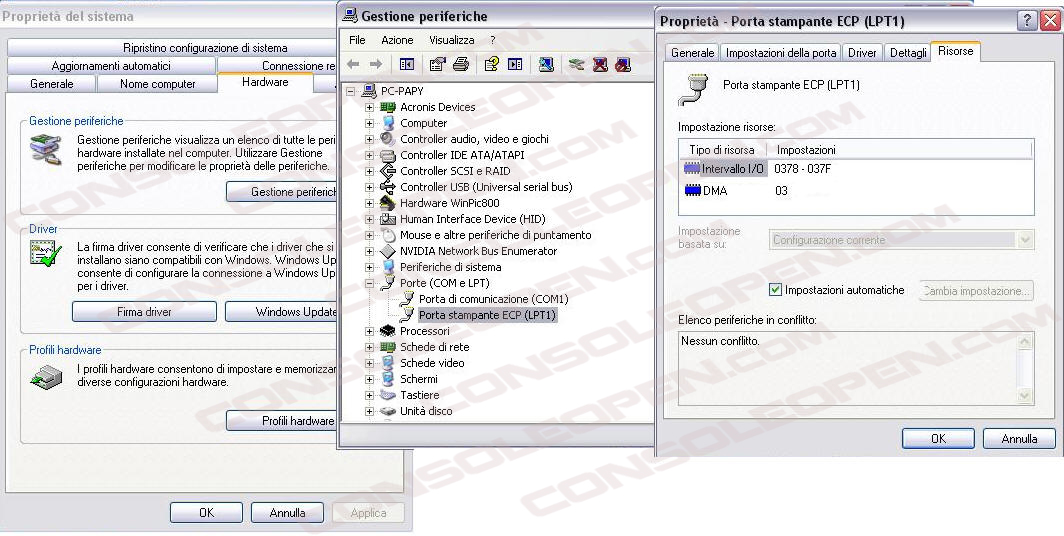Click the update driver toolbar icon

(576, 64)
